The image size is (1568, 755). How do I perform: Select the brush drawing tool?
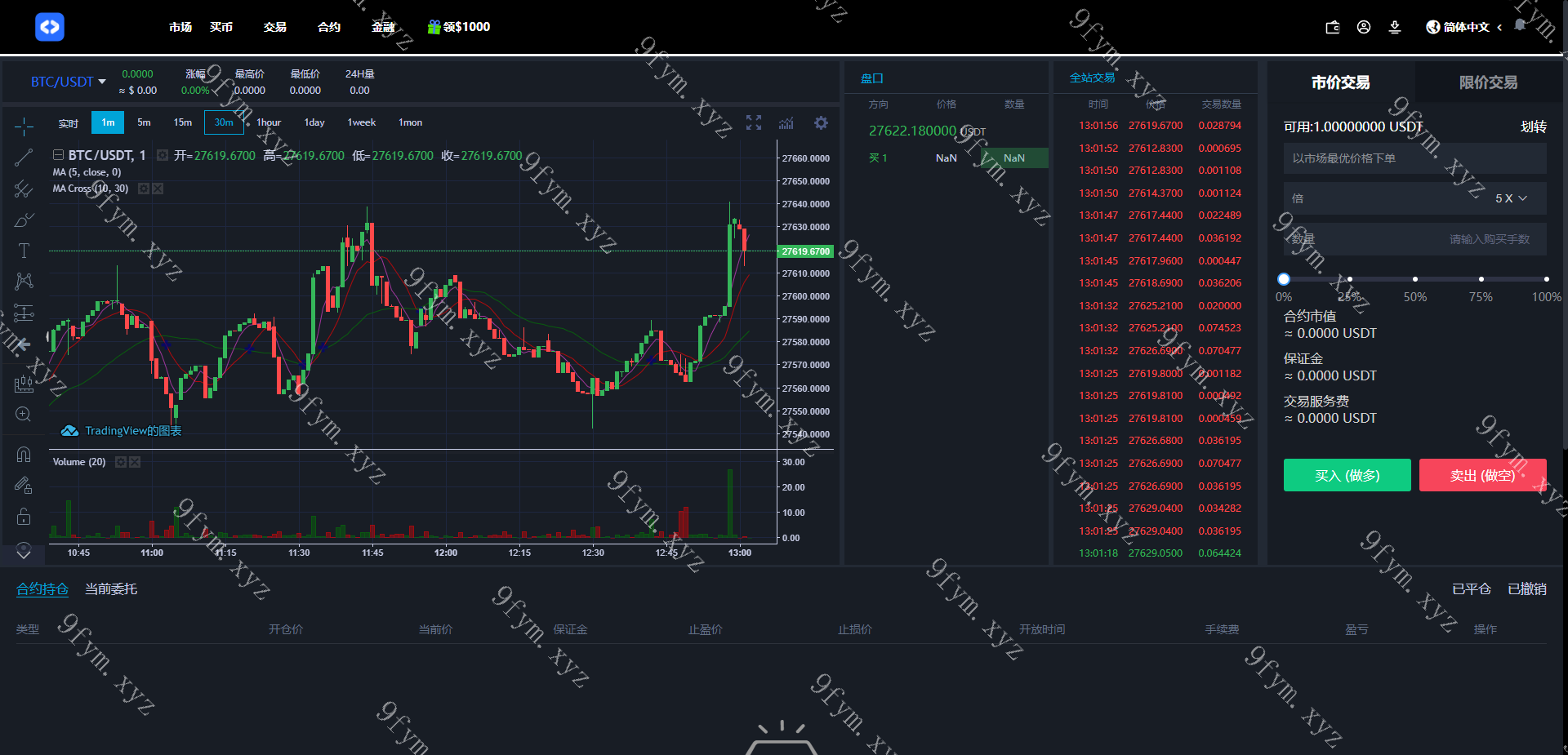pos(24,220)
